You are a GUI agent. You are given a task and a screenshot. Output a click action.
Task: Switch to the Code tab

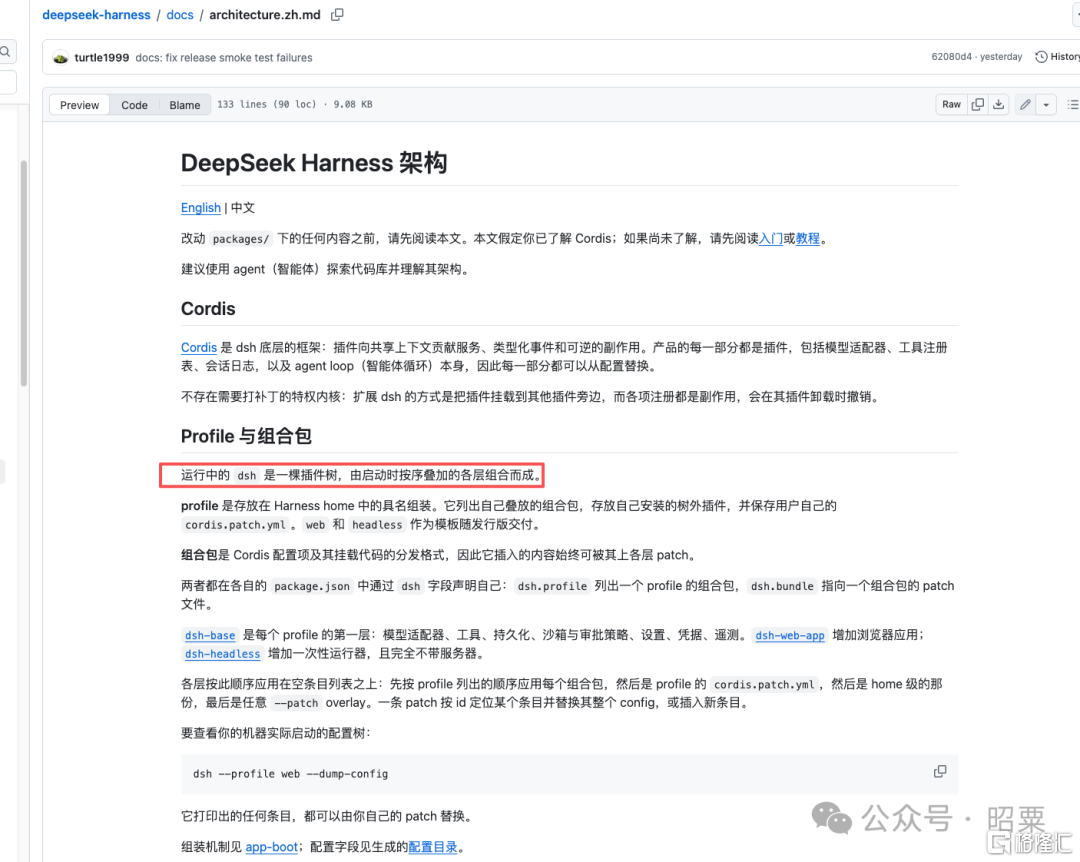click(x=134, y=105)
